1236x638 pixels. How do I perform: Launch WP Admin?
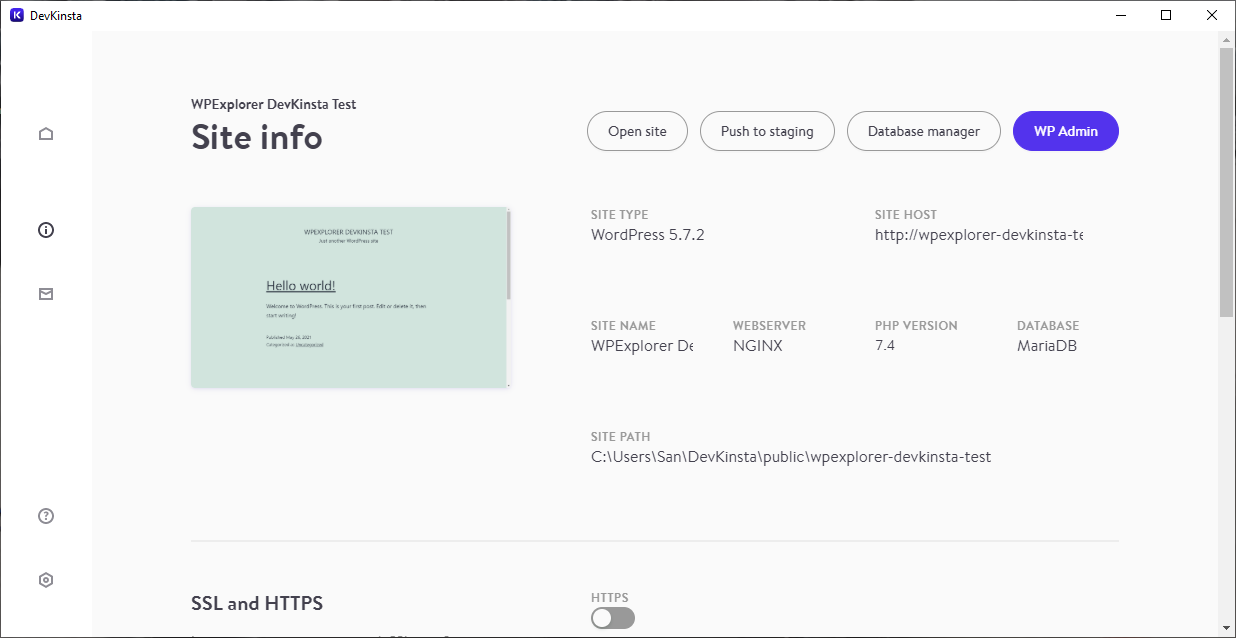1066,131
